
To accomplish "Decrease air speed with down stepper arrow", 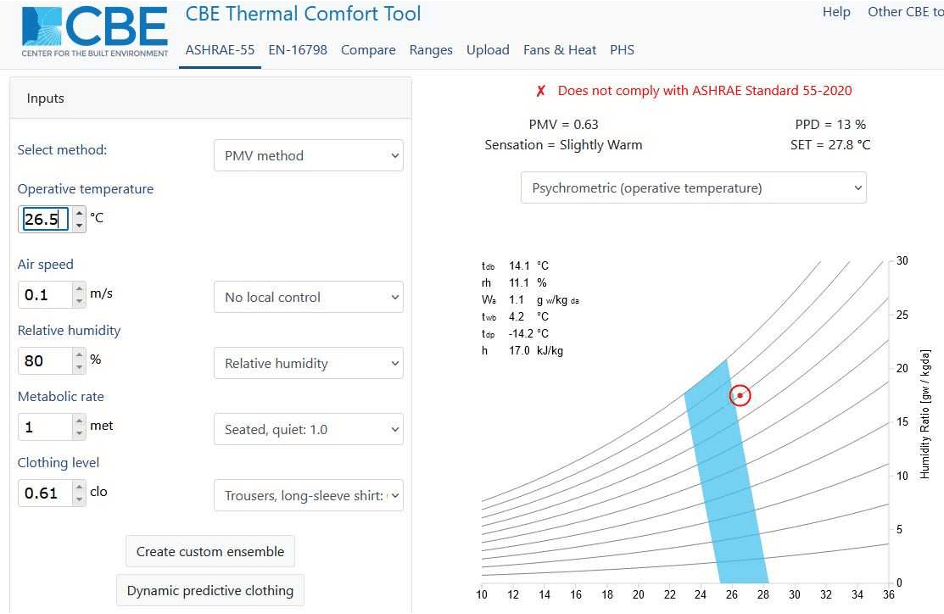I will (80, 300).
